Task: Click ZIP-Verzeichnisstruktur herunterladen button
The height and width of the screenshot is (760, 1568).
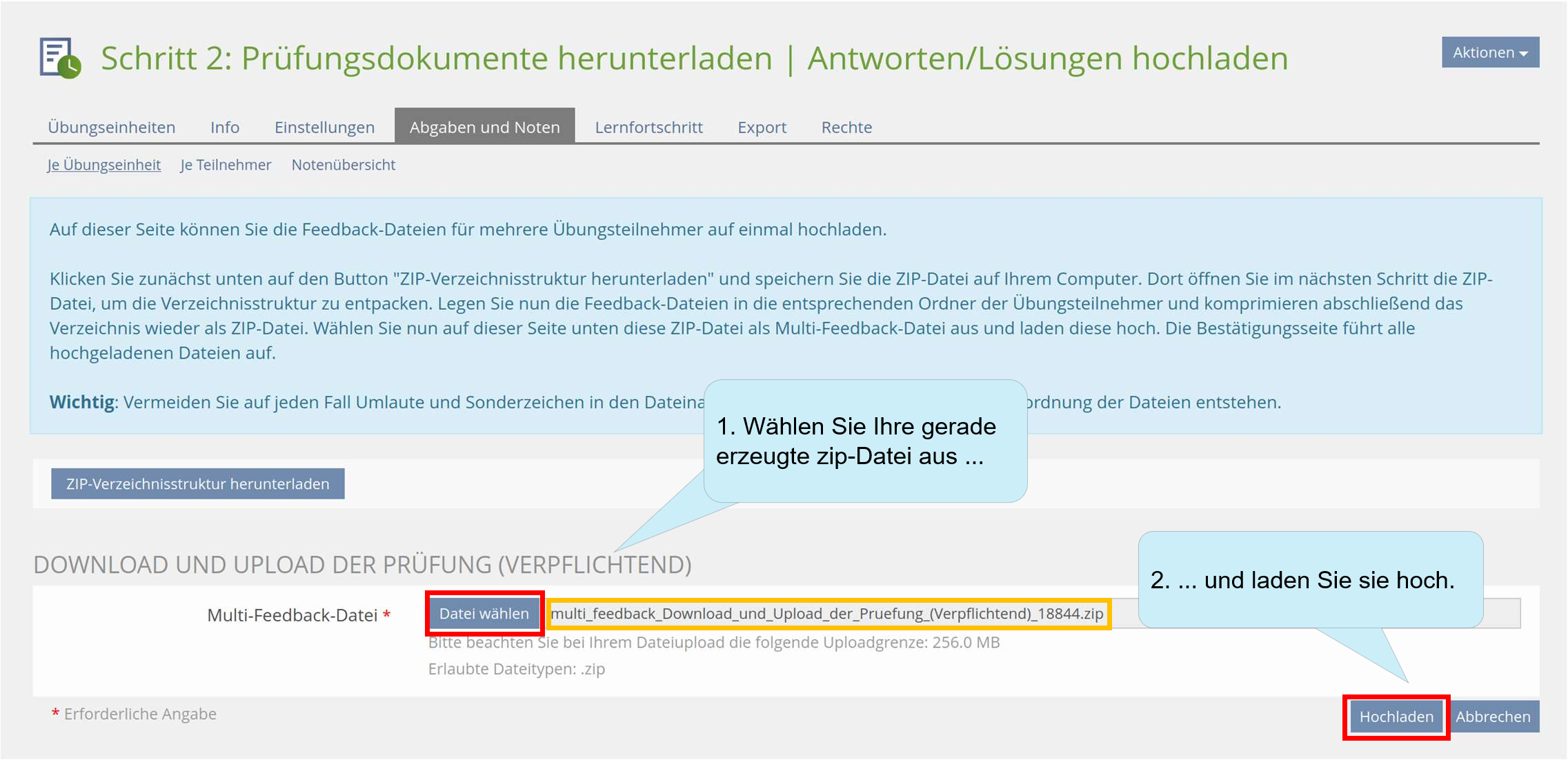Action: pyautogui.click(x=197, y=483)
